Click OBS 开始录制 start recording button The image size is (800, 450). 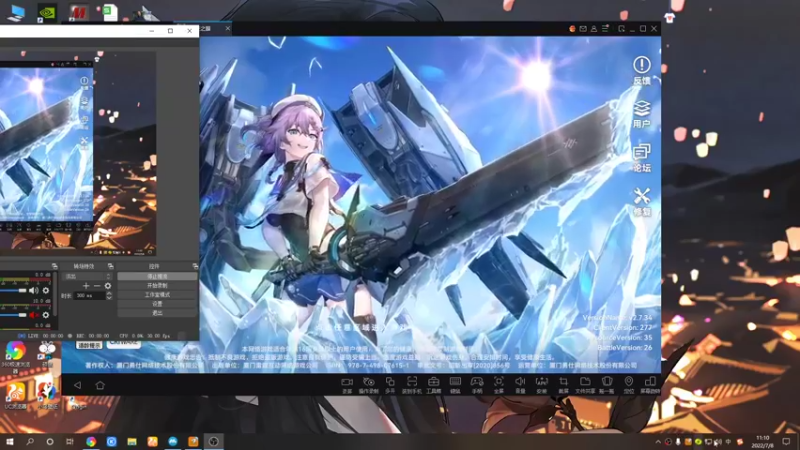(x=157, y=285)
